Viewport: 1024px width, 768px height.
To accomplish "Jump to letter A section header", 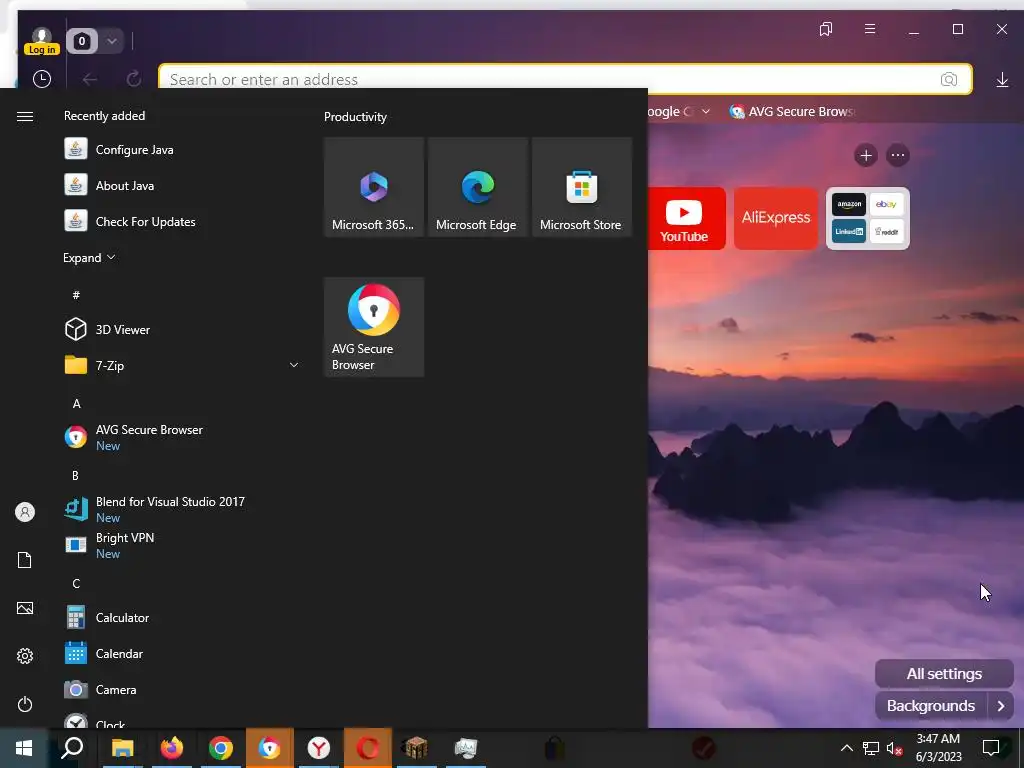I will click(x=76, y=404).
